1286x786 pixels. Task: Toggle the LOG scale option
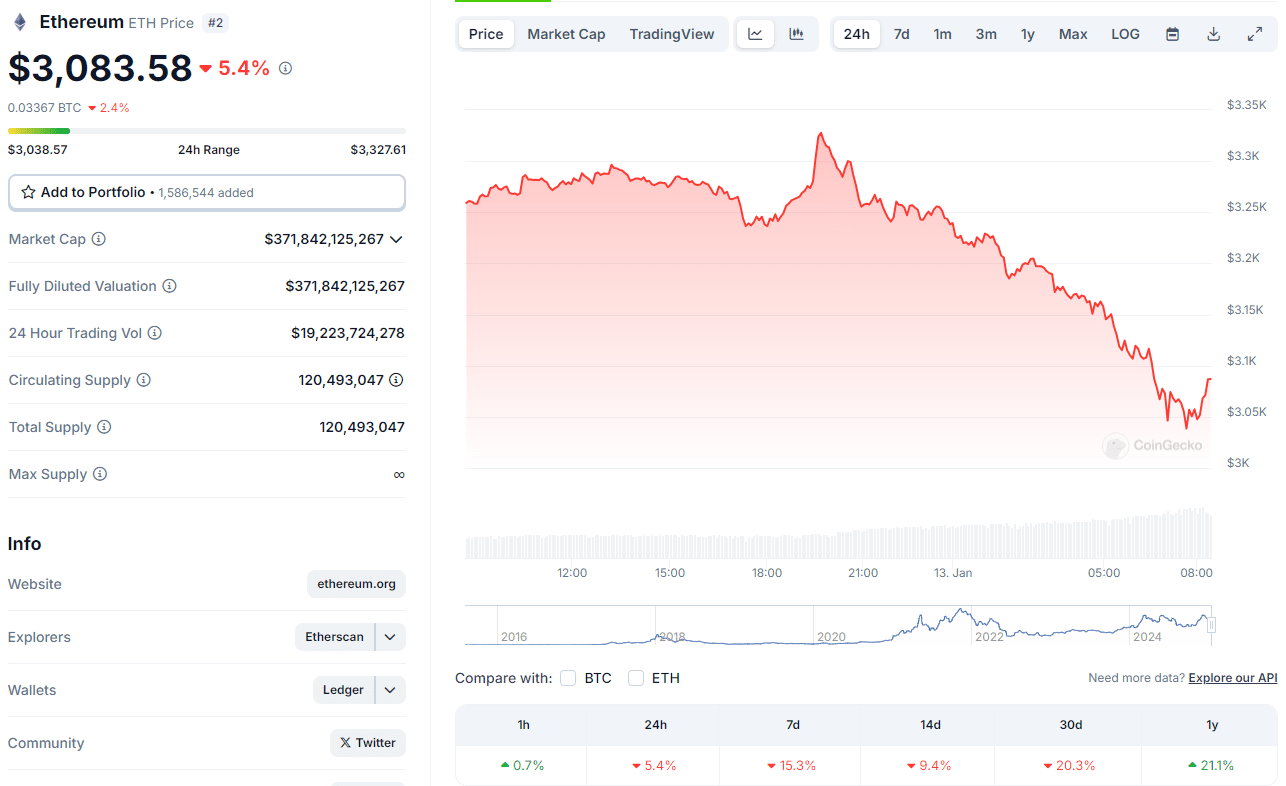[1125, 34]
